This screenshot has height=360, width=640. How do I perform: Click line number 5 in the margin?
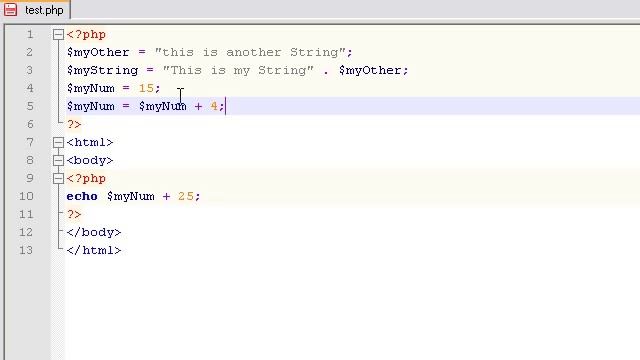pos(30,106)
